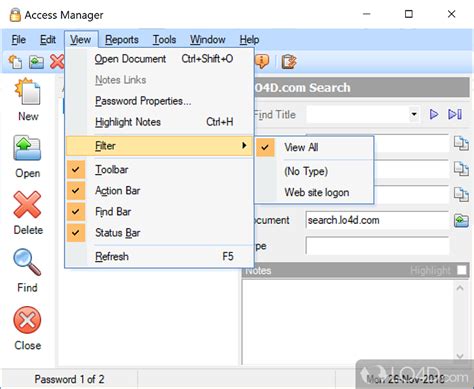
Task: Click the New password action bar icon
Action: click(x=27, y=92)
